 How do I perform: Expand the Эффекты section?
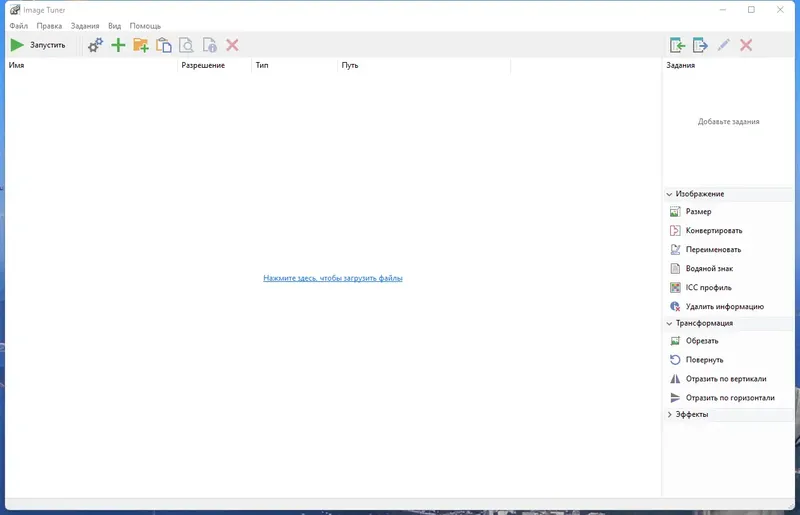(669, 414)
